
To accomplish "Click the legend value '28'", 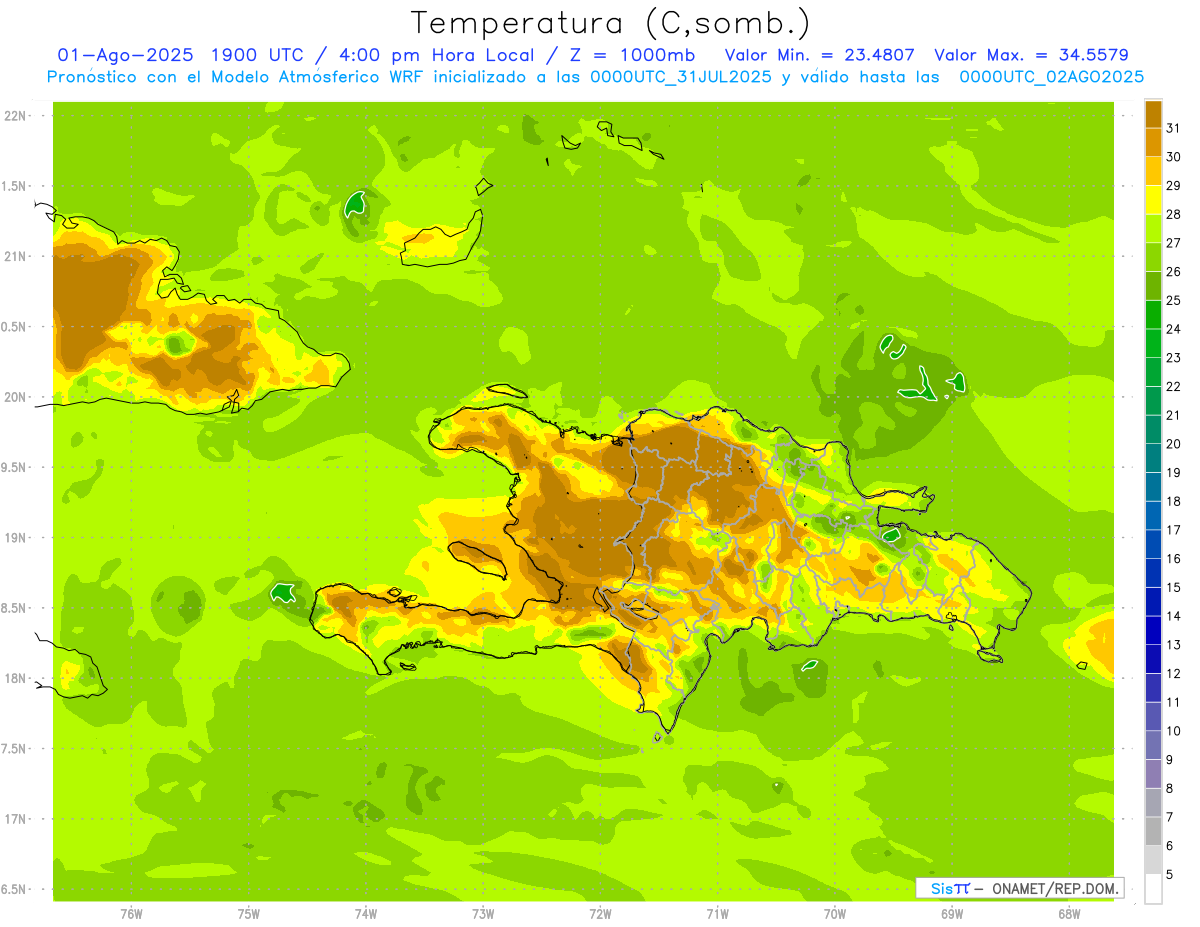I will pos(1174,214).
